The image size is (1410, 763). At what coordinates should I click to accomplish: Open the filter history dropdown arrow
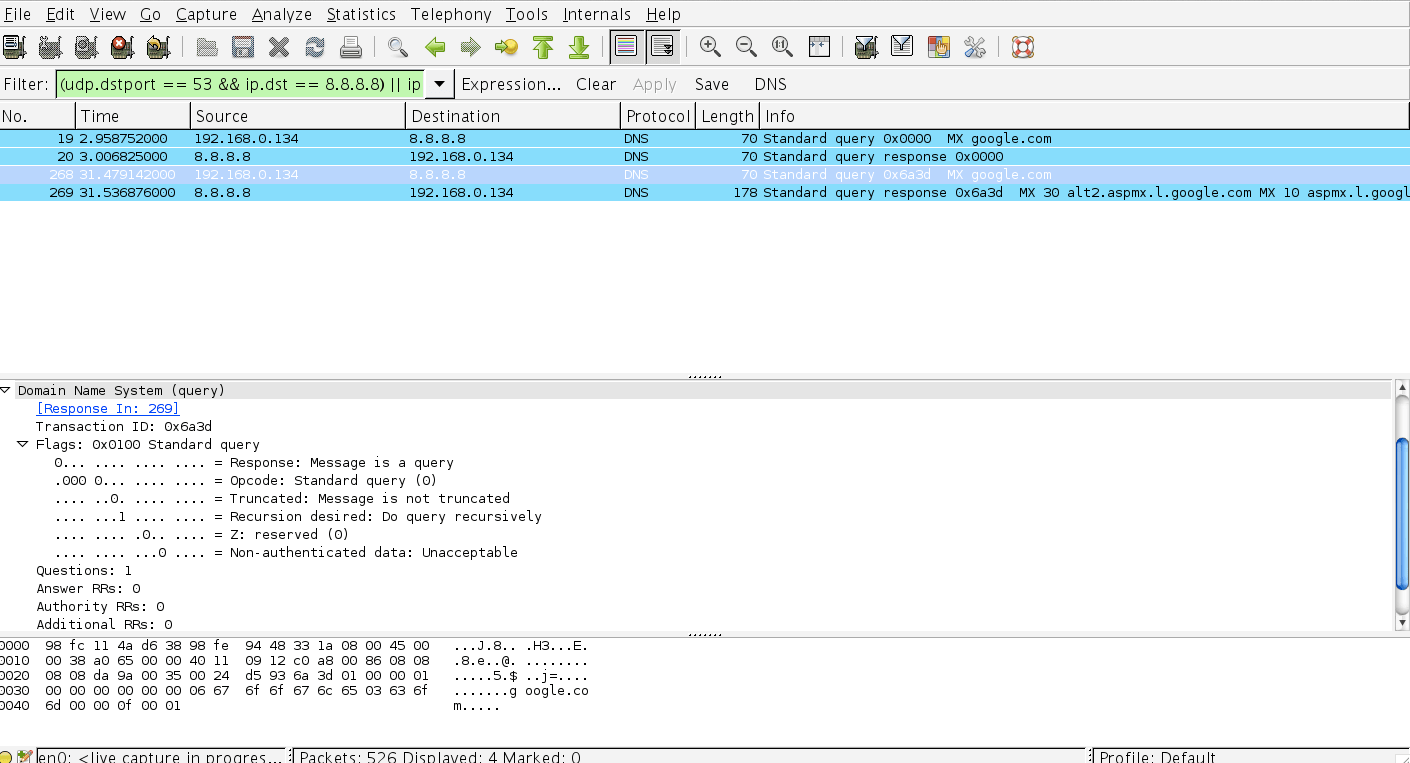tap(438, 84)
